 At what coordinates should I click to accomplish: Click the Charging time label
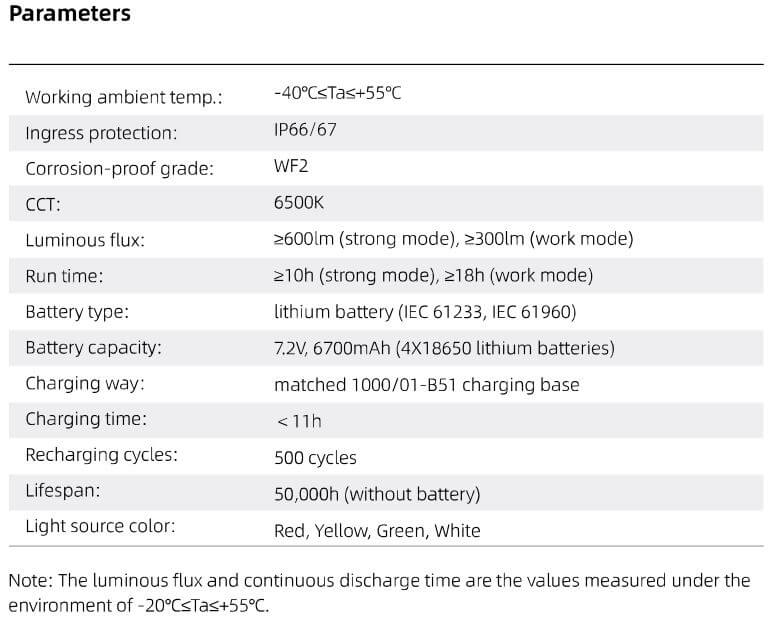click(86, 419)
